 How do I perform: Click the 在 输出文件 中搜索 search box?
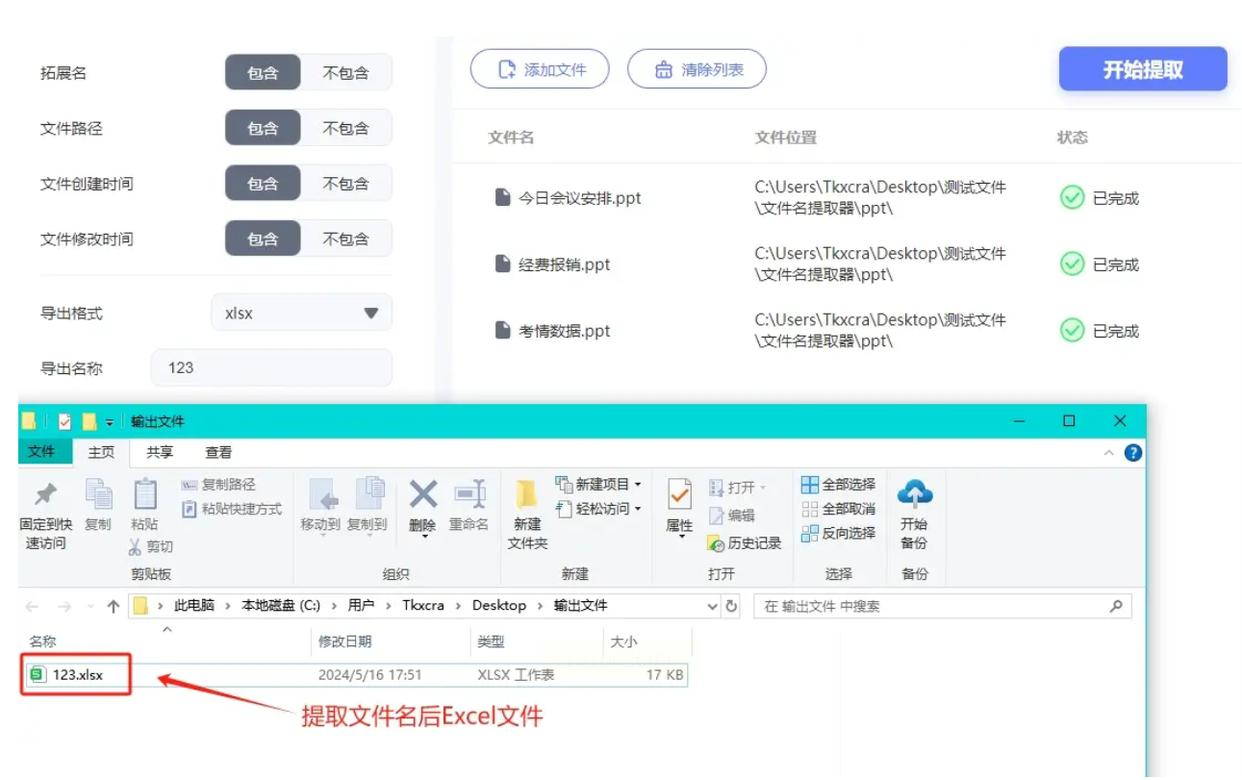point(943,606)
